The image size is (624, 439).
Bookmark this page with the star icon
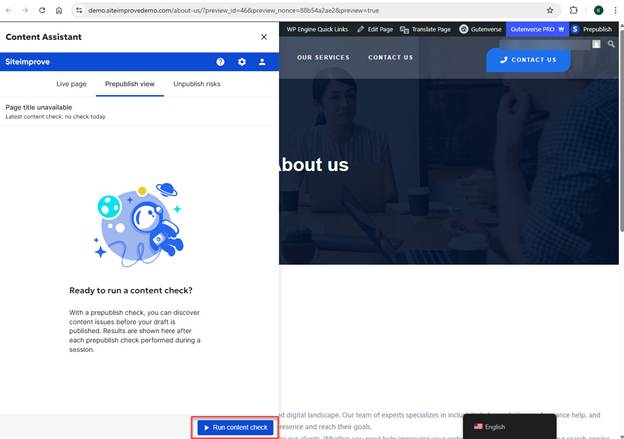(550, 10)
